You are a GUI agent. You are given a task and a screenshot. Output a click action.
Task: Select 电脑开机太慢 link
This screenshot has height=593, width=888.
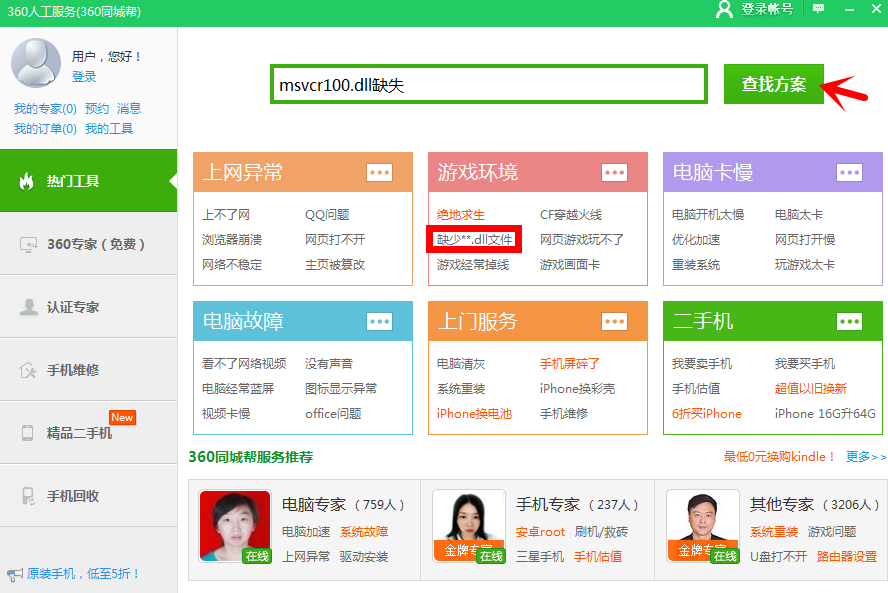click(x=708, y=215)
